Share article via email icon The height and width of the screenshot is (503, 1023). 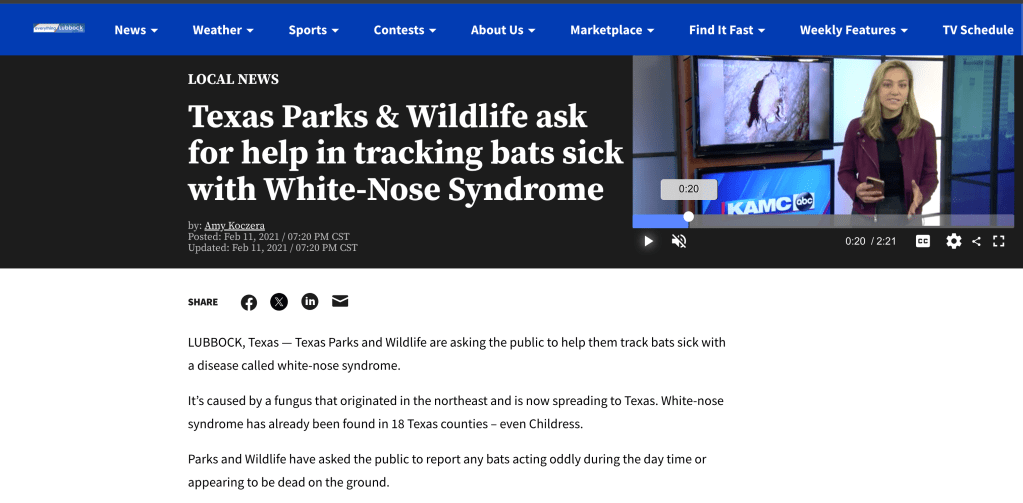tap(340, 301)
